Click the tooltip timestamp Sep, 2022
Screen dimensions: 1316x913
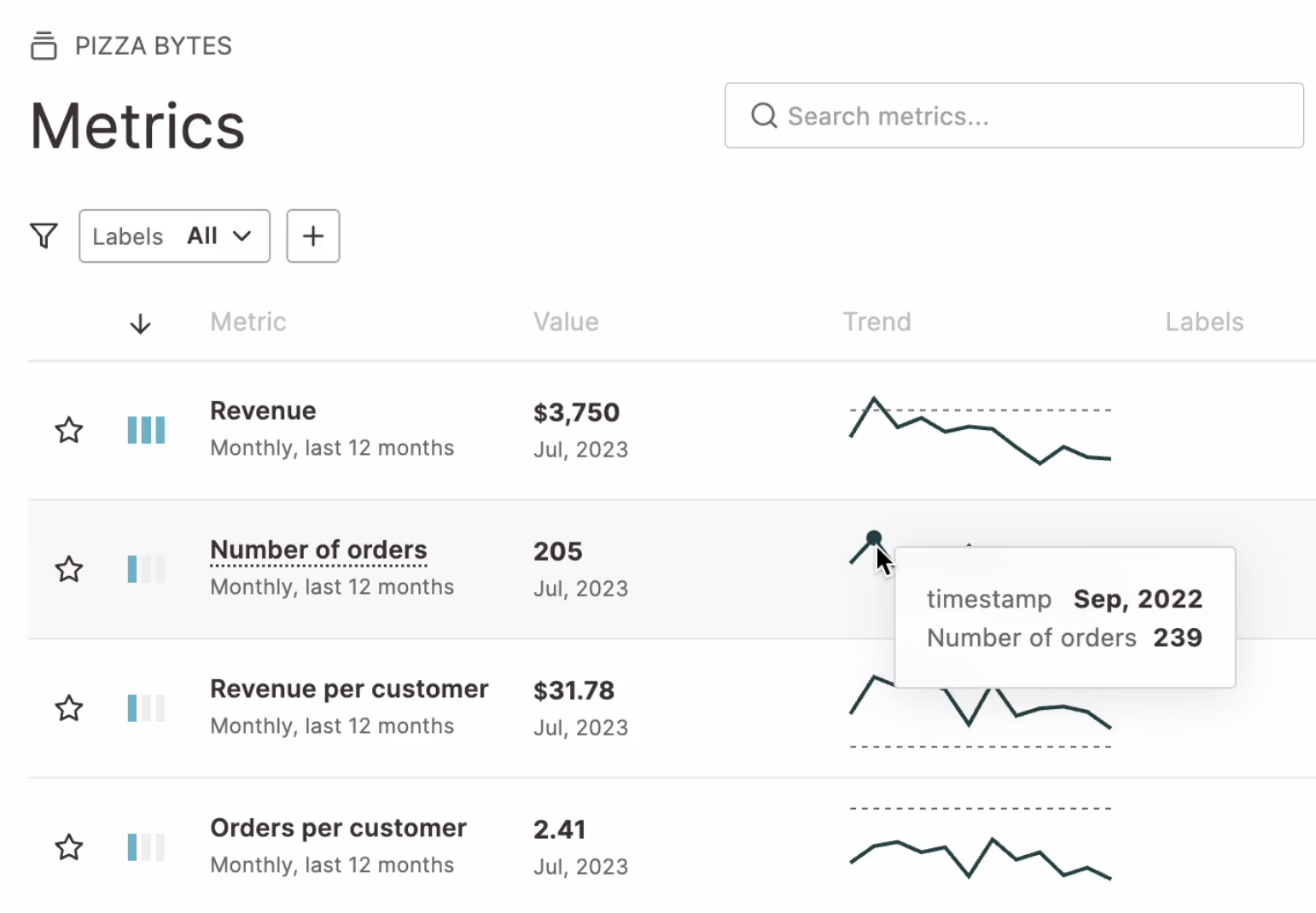pos(1138,599)
